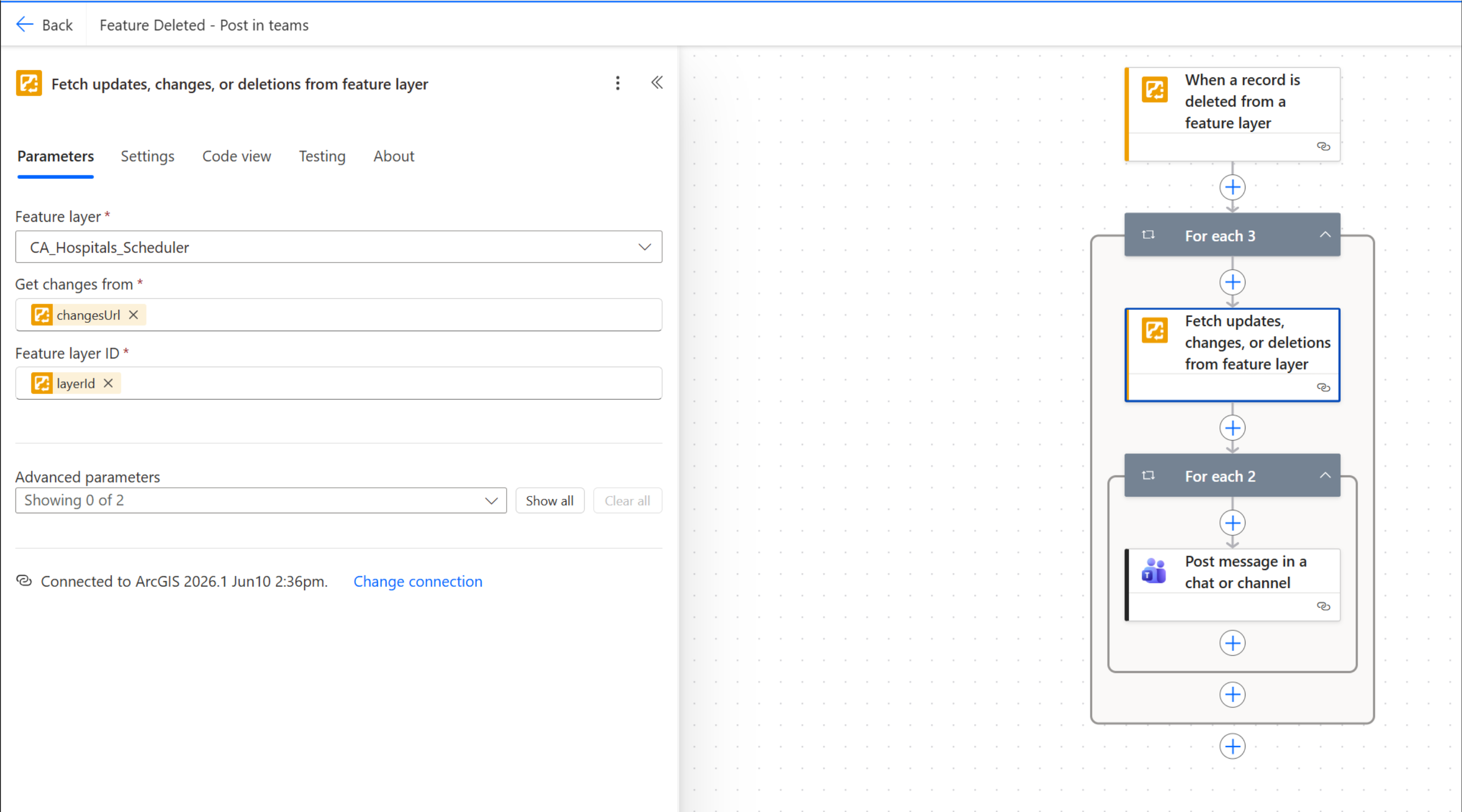Viewport: 1462px width, 812px height.
Task: Collapse the For each 3 loop
Action: tap(1325, 235)
